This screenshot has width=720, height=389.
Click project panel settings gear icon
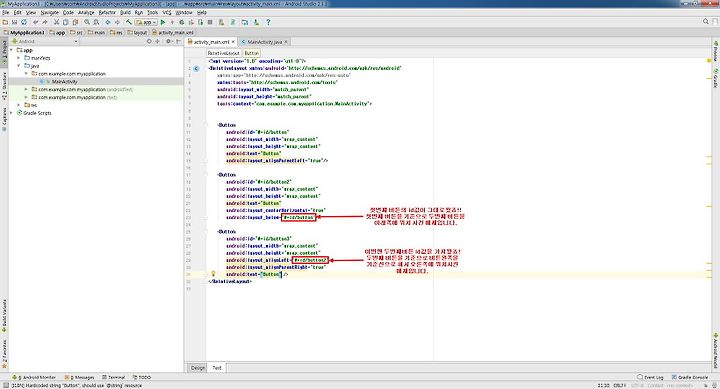[168, 41]
